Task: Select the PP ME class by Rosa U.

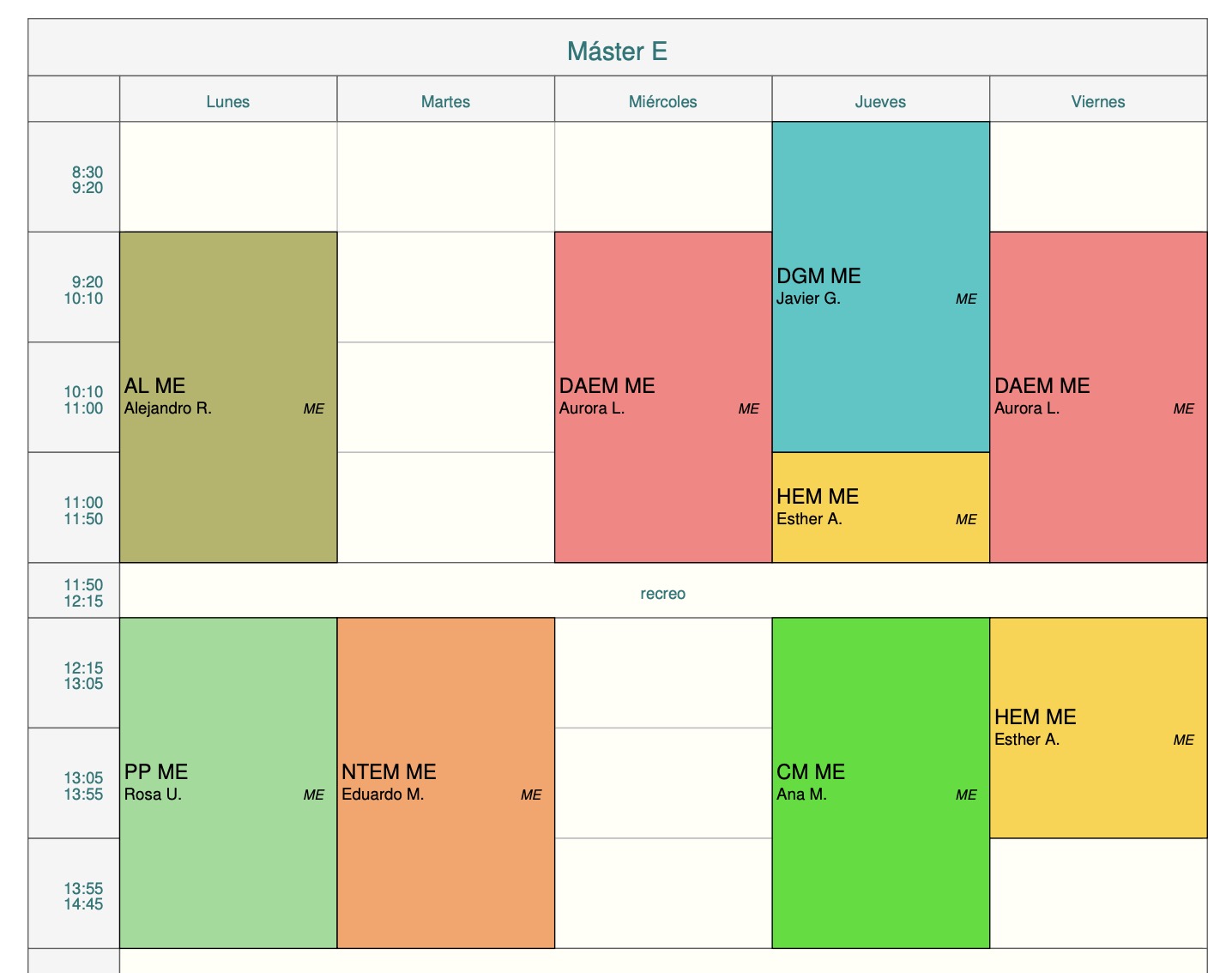Action: tap(228, 783)
